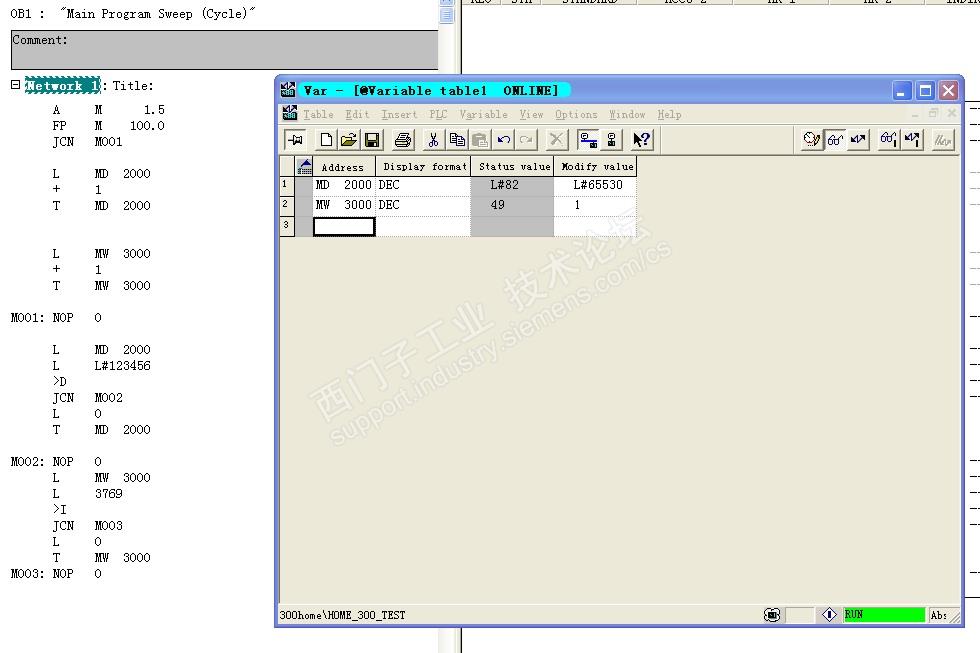Viewport: 980px width, 653px height.
Task: Click the 300home\HOME_300_TEST path text
Action: click(x=342, y=616)
